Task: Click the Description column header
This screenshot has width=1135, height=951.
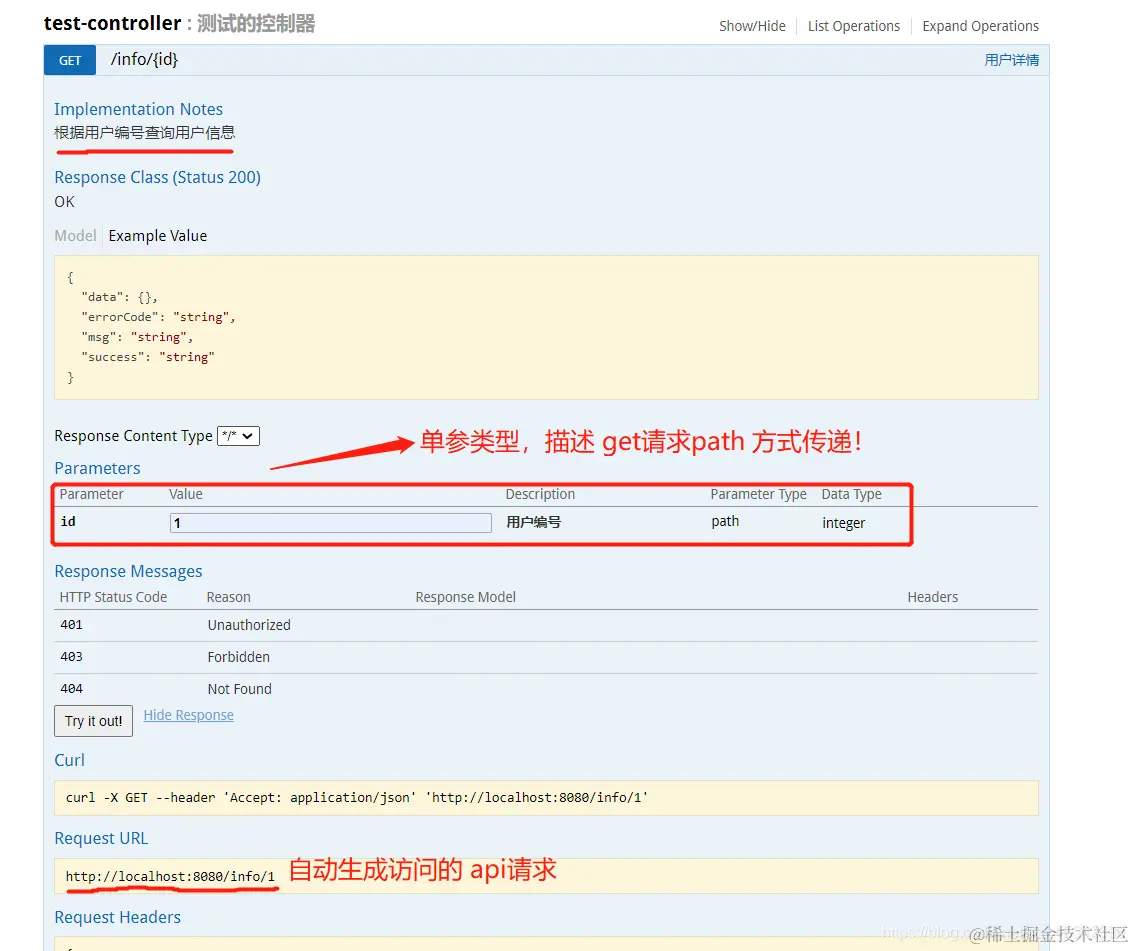Action: pyautogui.click(x=540, y=494)
